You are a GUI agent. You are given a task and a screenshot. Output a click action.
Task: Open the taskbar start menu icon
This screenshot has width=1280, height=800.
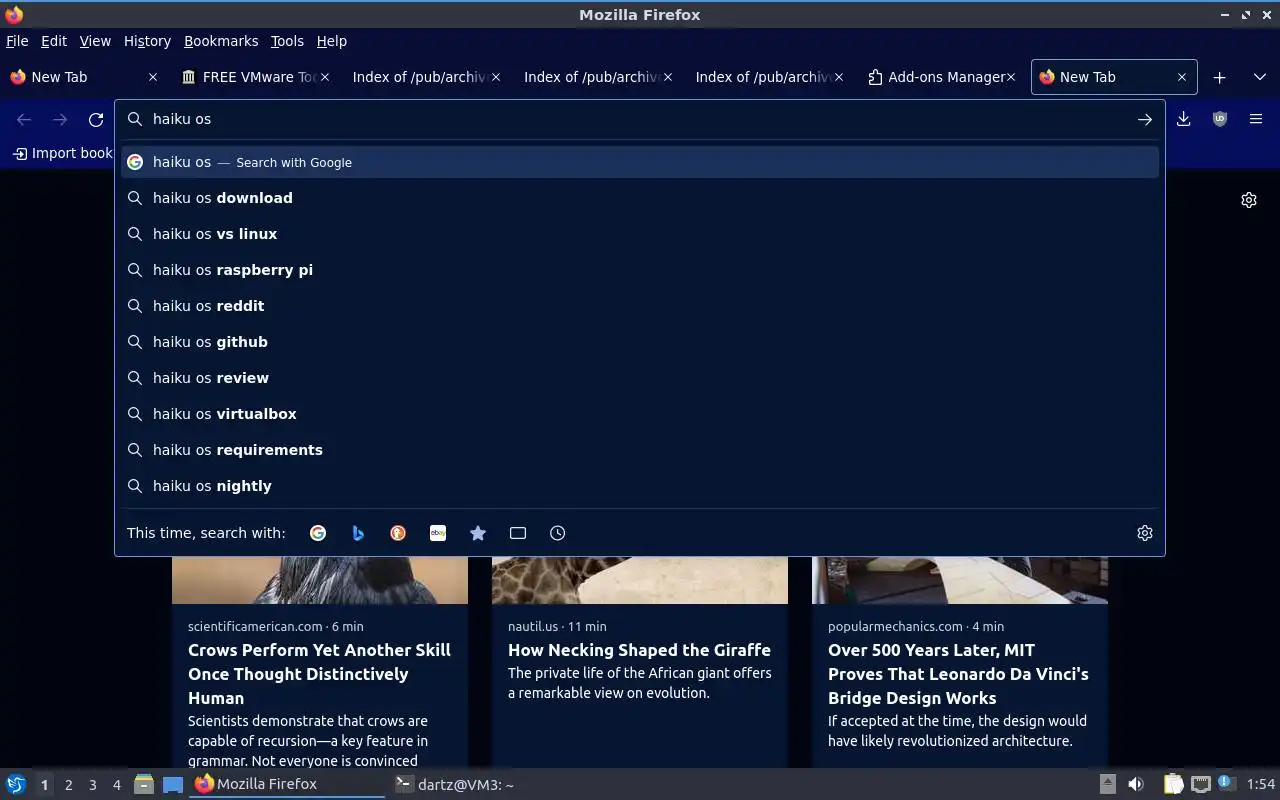click(16, 784)
